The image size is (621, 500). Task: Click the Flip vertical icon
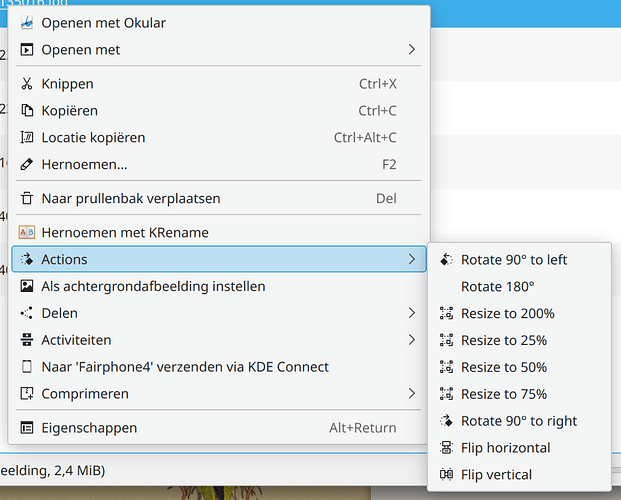(x=446, y=475)
